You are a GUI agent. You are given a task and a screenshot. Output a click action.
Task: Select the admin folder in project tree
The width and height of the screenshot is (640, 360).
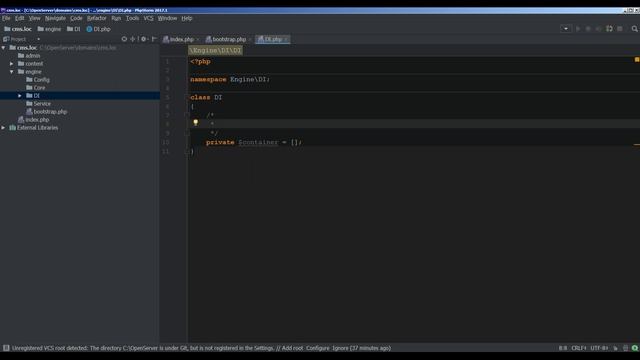[29, 56]
